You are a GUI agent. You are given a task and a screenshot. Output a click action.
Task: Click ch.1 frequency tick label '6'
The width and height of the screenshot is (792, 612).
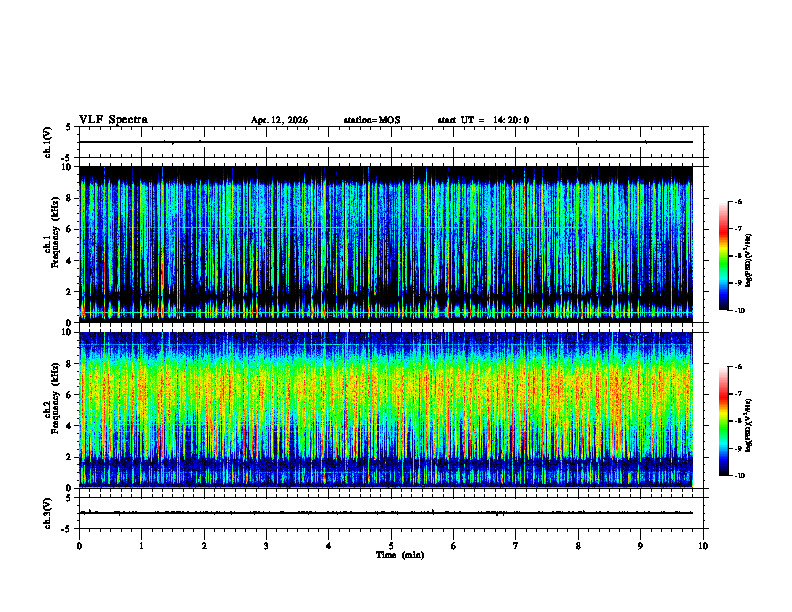point(70,229)
